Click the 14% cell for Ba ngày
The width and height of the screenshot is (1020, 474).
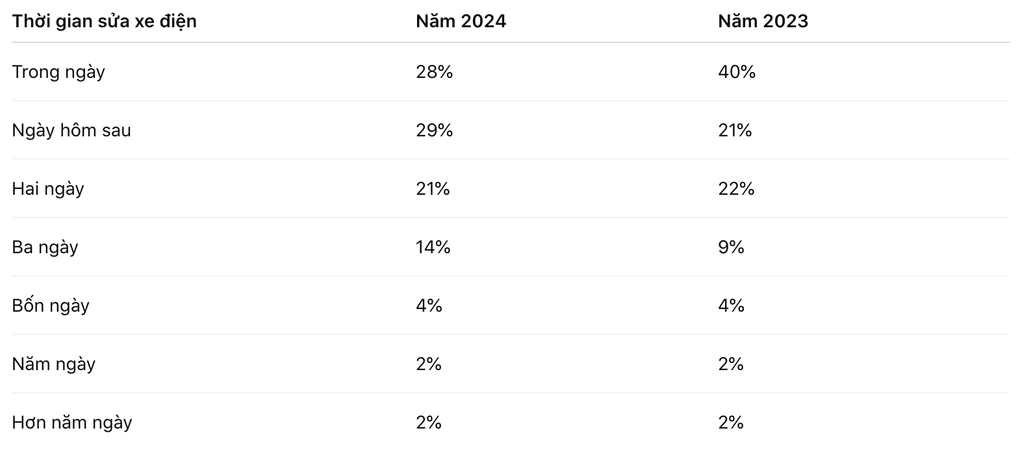(433, 248)
